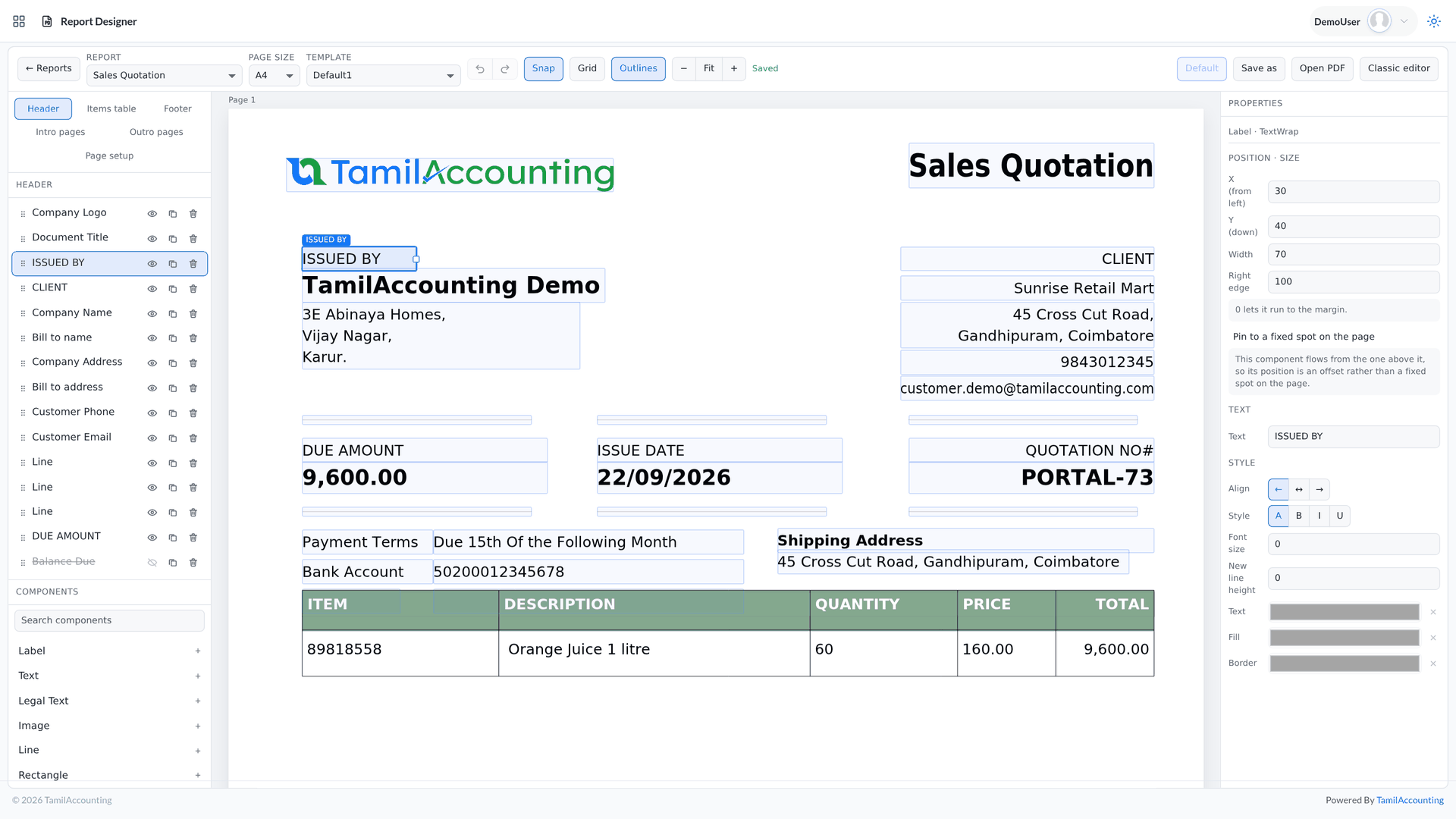Open the Border color swatch
This screenshot has width=1456, height=819.
click(x=1345, y=664)
